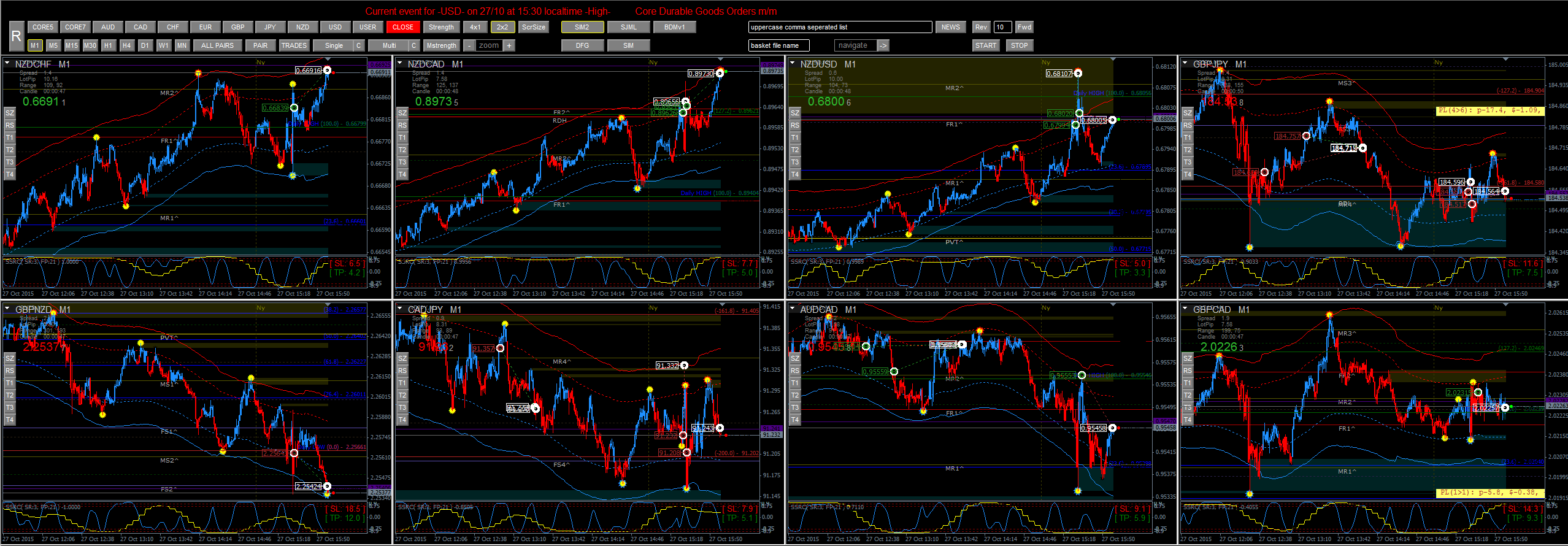Clear the Single selection with its C button
The height and width of the screenshot is (546, 1568).
(359, 45)
